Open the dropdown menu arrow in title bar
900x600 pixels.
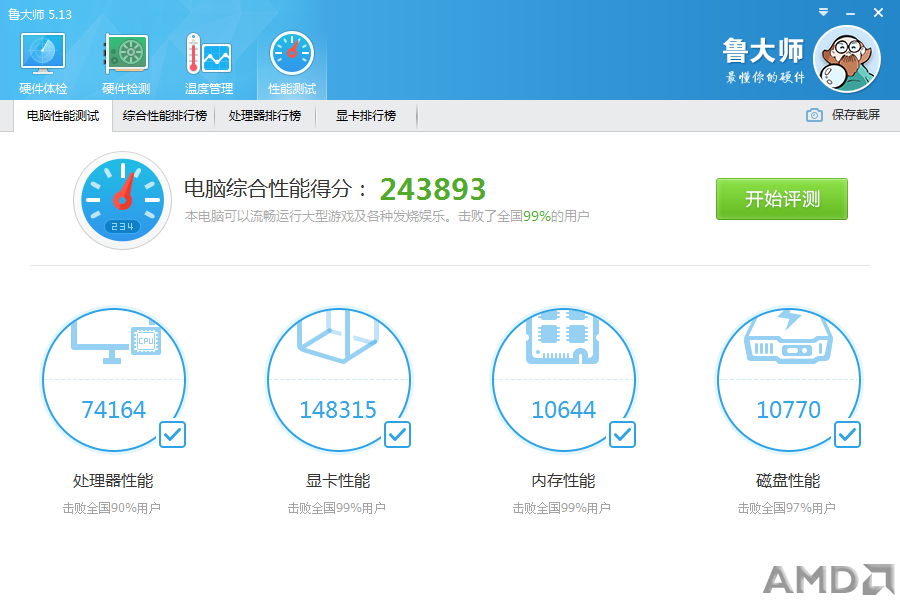coord(823,12)
